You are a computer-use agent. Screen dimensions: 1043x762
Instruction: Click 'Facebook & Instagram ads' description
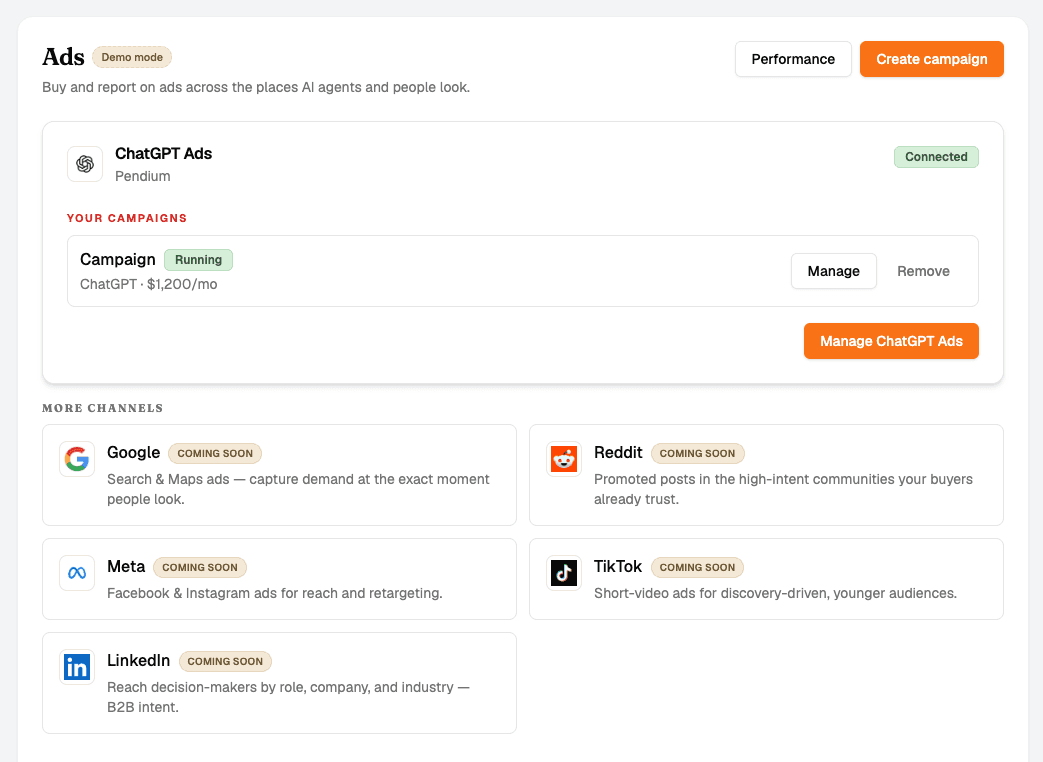[275, 593]
